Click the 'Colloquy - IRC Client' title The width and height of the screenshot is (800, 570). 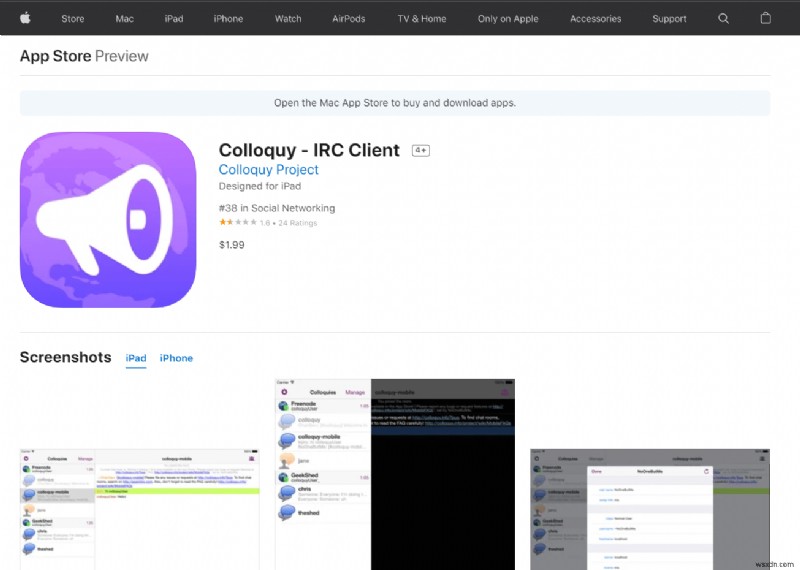pyautogui.click(x=309, y=151)
